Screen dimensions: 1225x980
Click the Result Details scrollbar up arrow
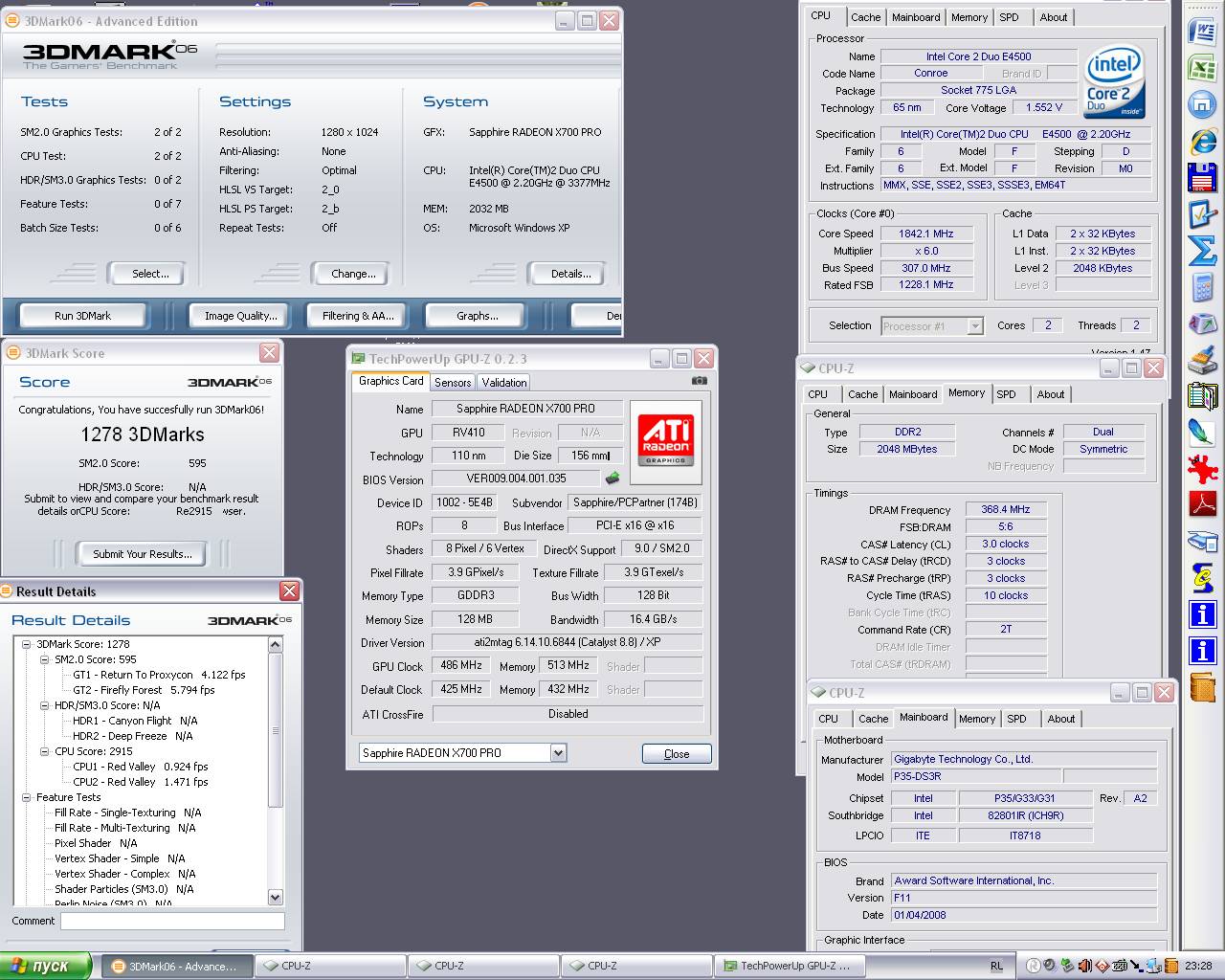pyautogui.click(x=276, y=644)
